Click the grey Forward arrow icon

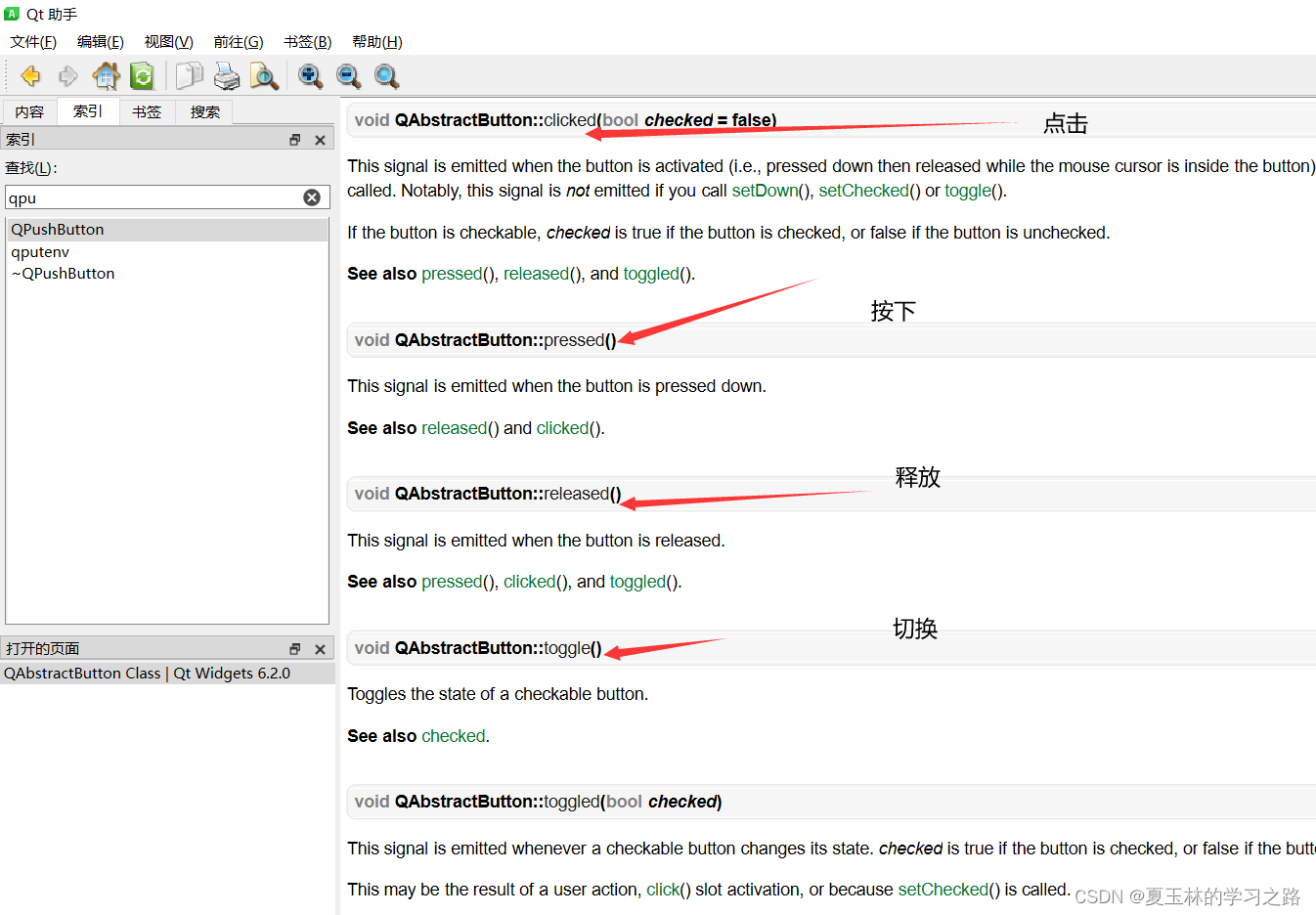pyautogui.click(x=67, y=76)
